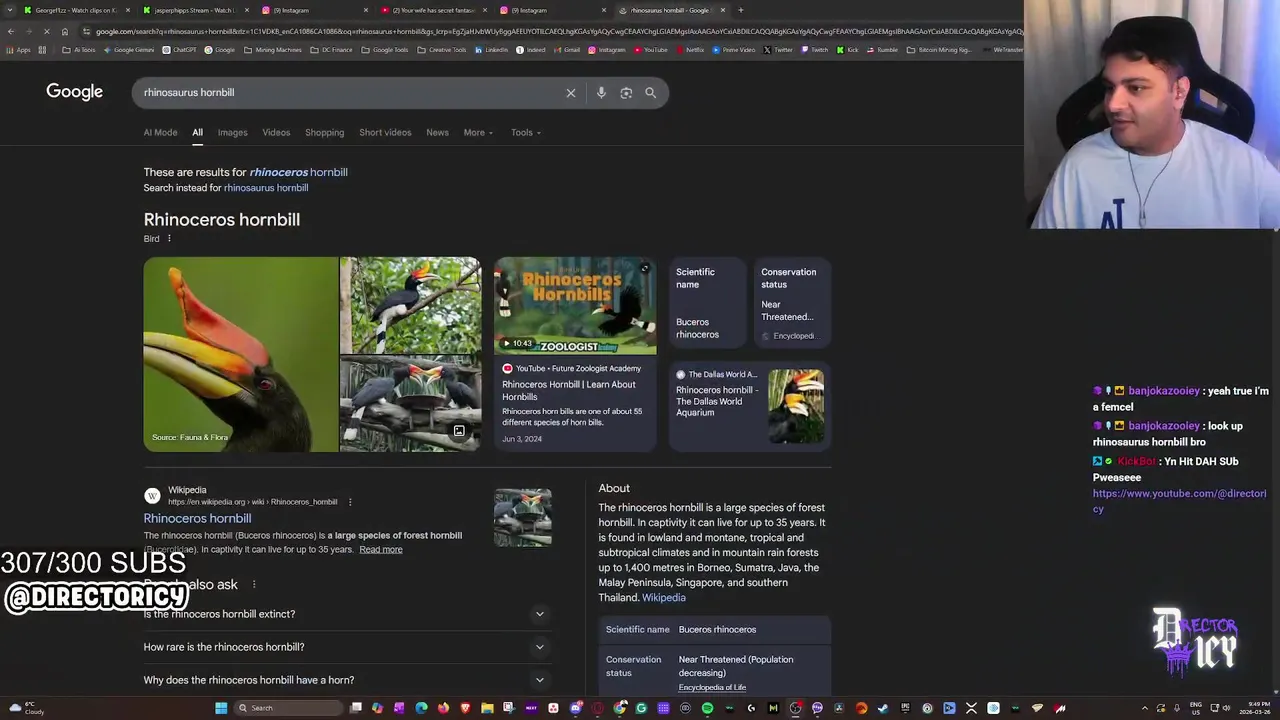
Task: Switch to Shopping results tab
Action: [324, 133]
